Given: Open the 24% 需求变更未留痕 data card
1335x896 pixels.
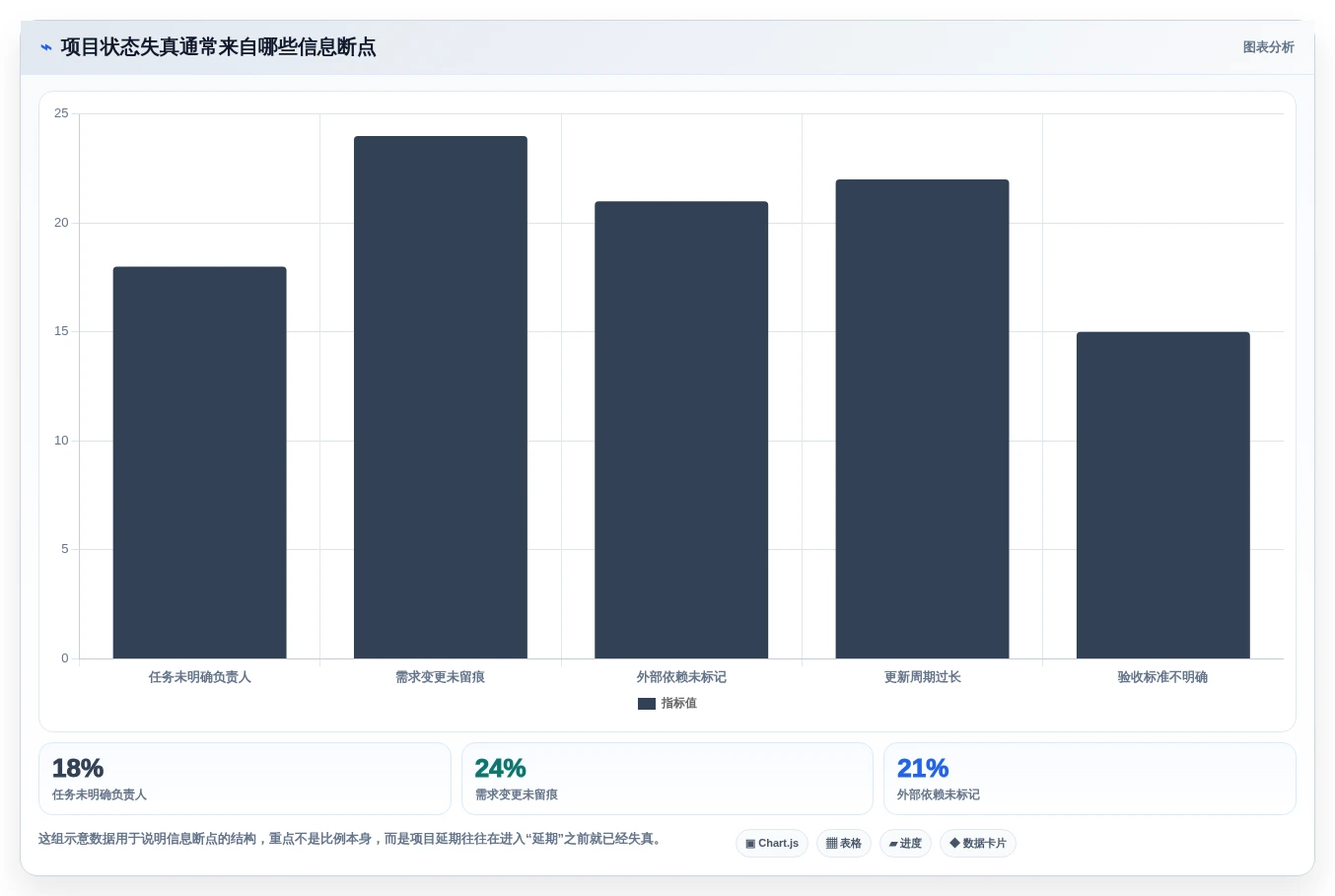Looking at the screenshot, I should pos(667,779).
